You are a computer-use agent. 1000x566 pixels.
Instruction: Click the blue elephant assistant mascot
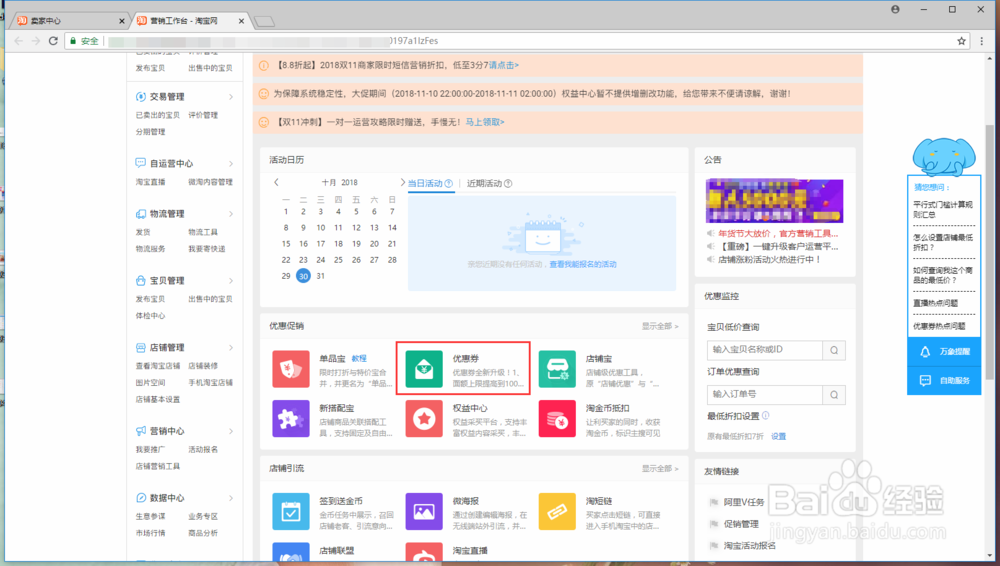pos(943,157)
